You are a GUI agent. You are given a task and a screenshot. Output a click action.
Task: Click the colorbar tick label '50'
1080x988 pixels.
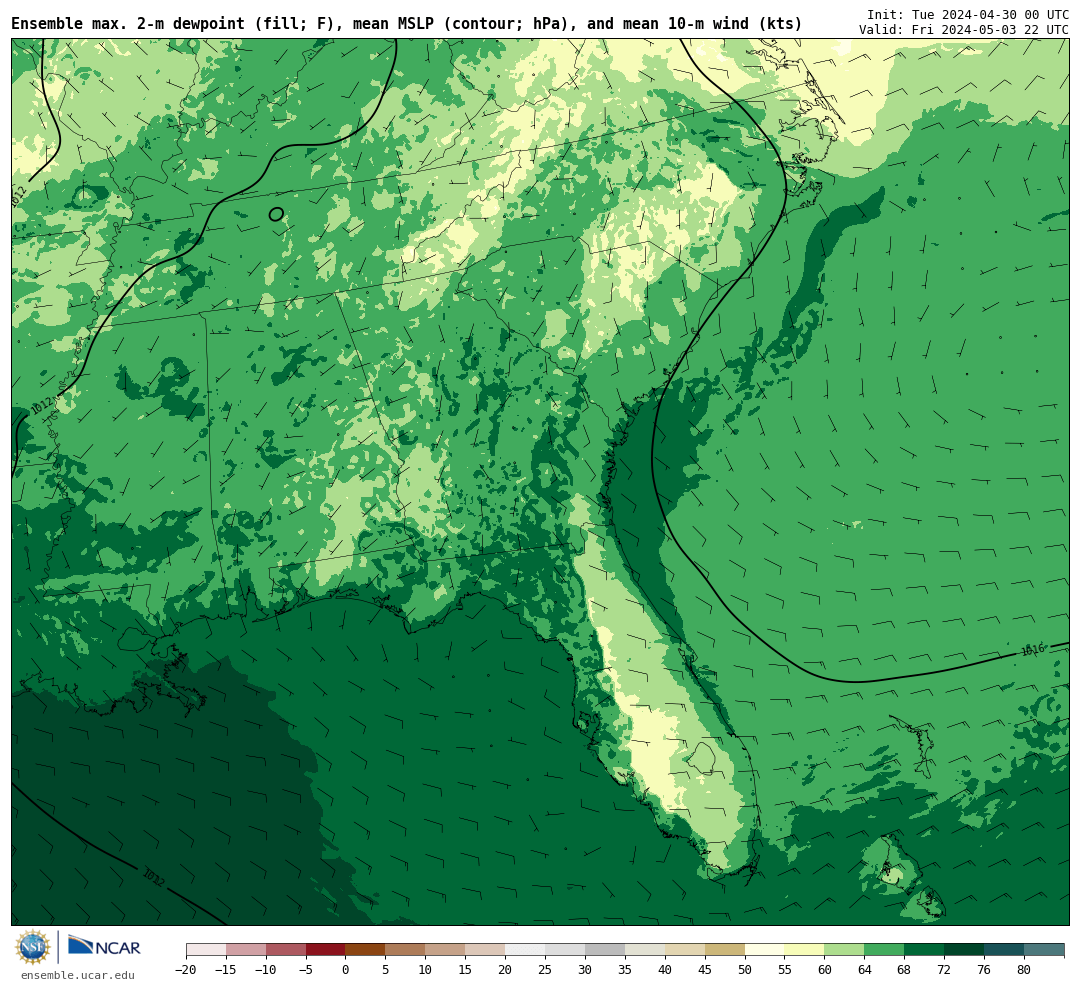745,970
